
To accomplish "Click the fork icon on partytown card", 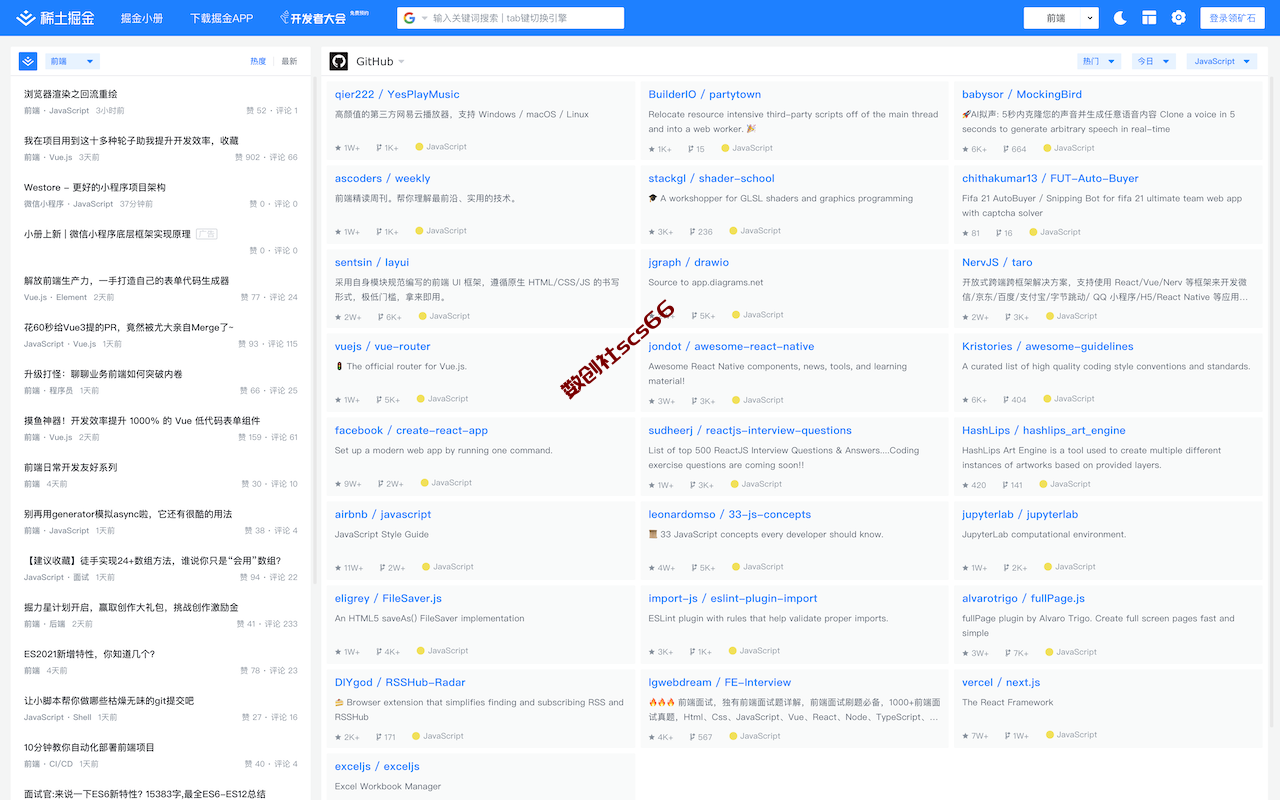I will [691, 149].
